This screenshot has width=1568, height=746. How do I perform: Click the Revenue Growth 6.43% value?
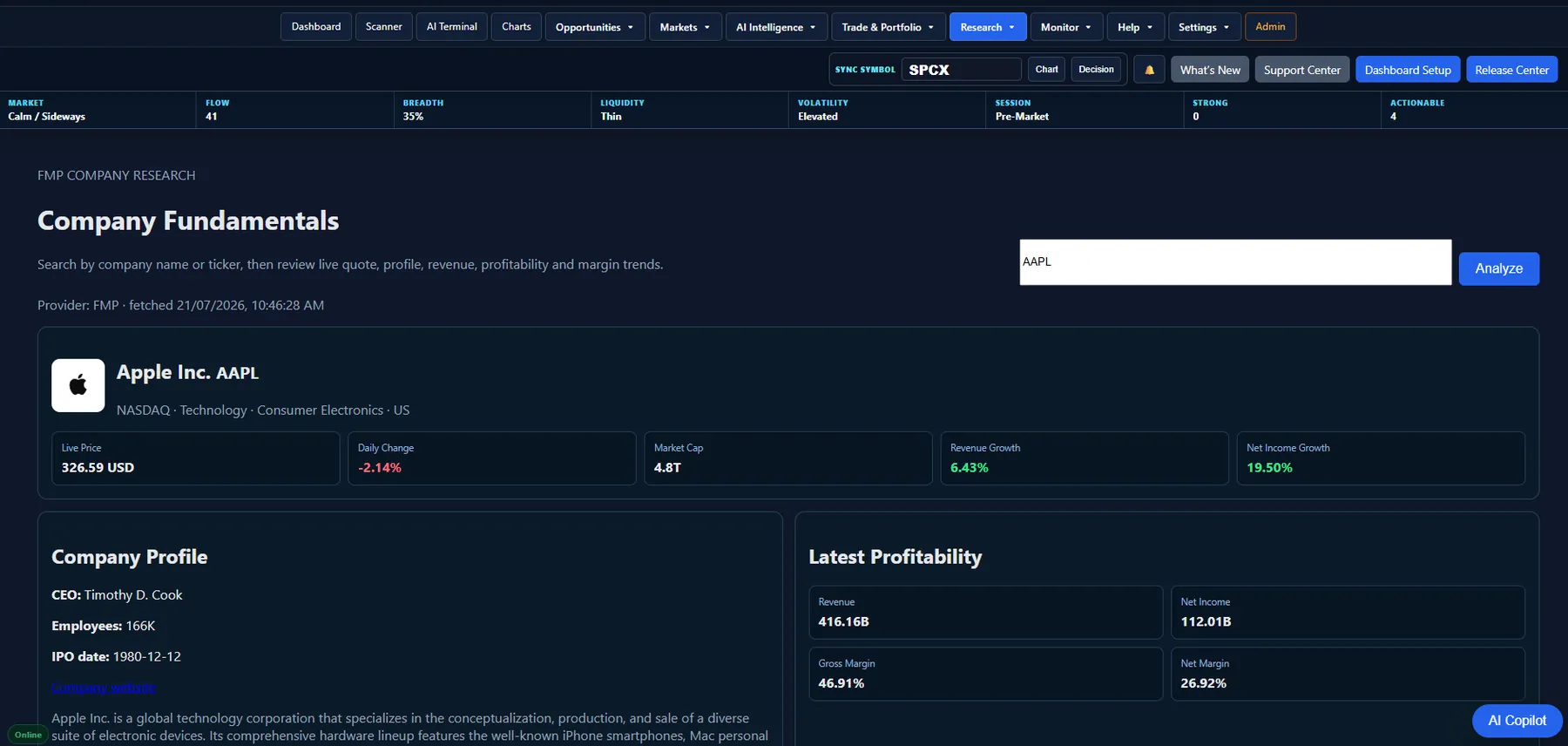pos(970,468)
